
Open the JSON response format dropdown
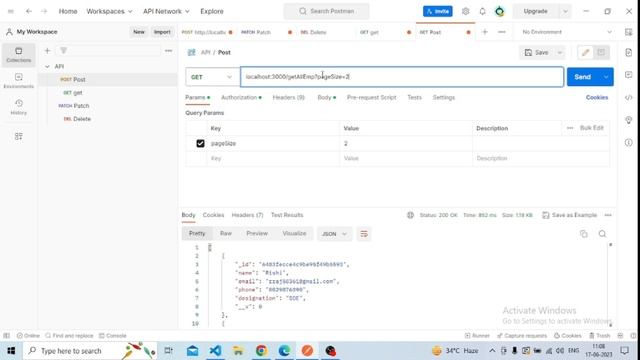pos(334,234)
